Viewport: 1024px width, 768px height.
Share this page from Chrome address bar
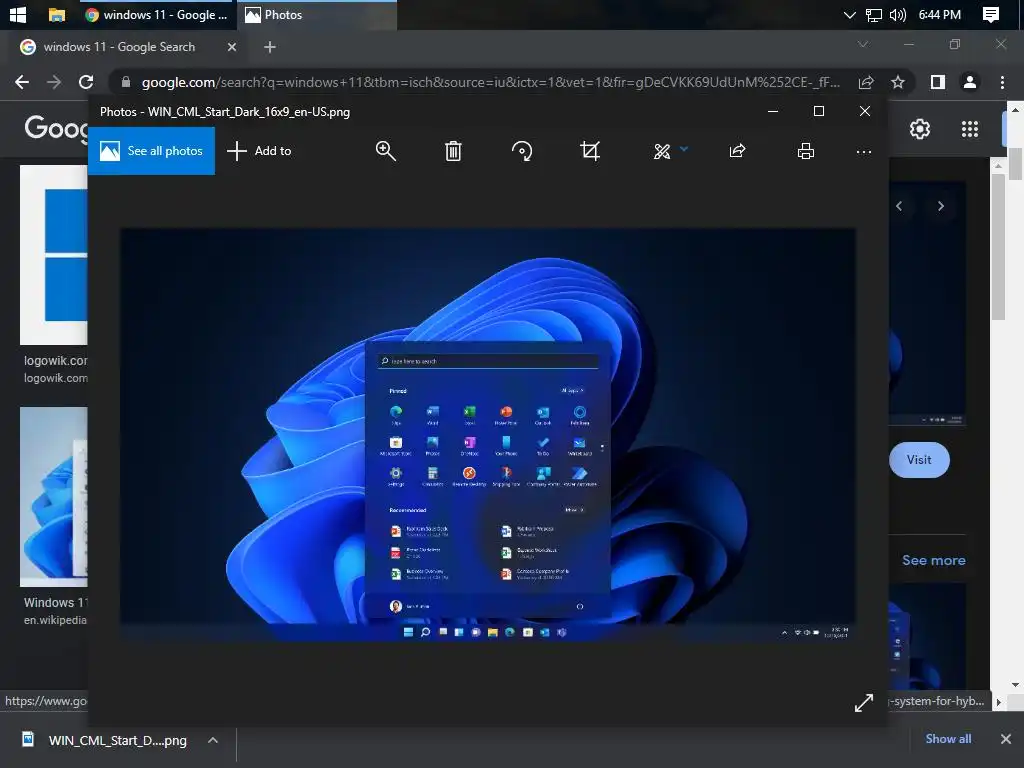[x=866, y=82]
